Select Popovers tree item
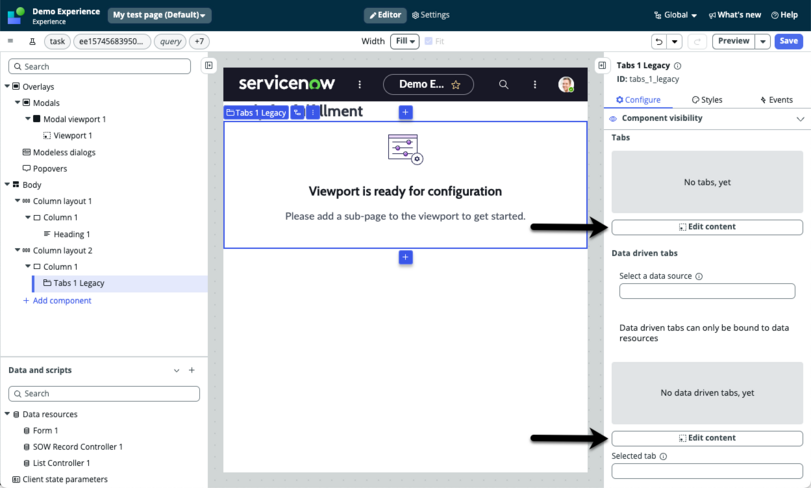The image size is (811, 488). 50,169
